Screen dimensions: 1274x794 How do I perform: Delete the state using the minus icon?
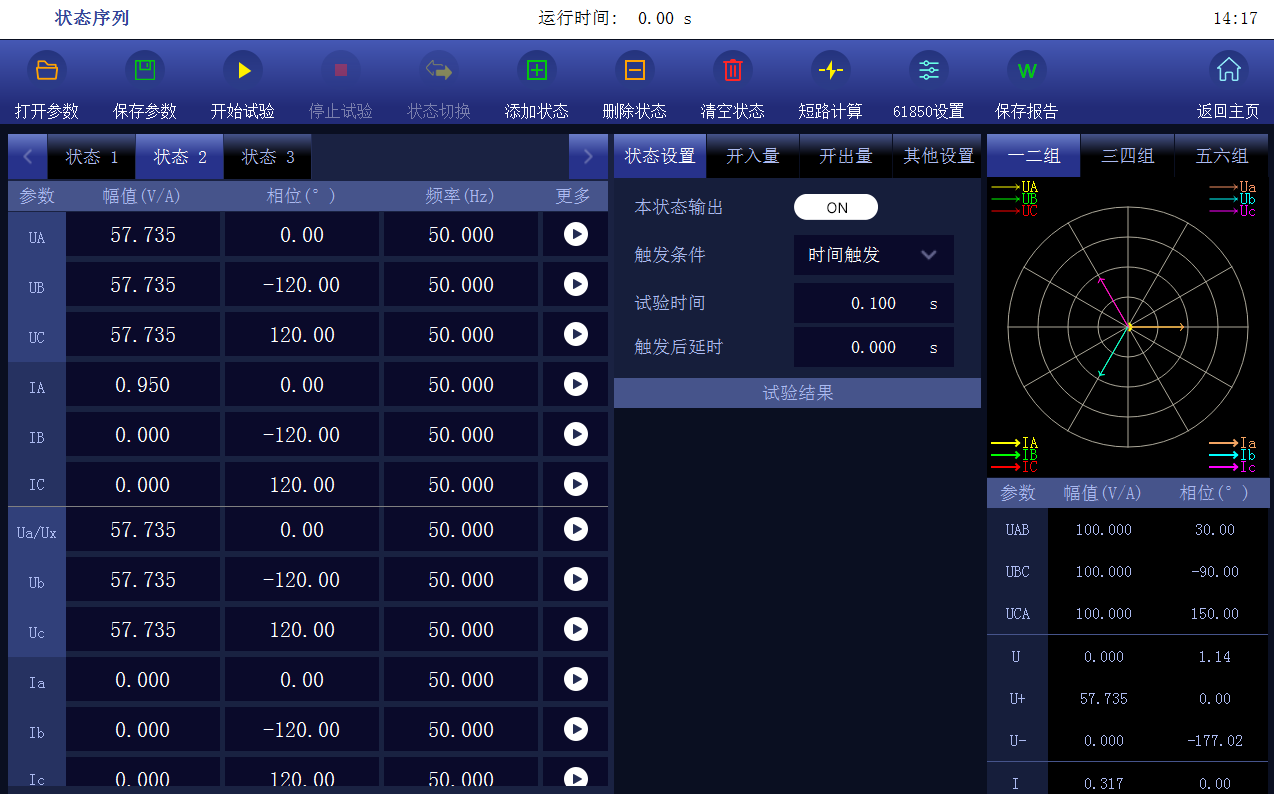coord(635,70)
